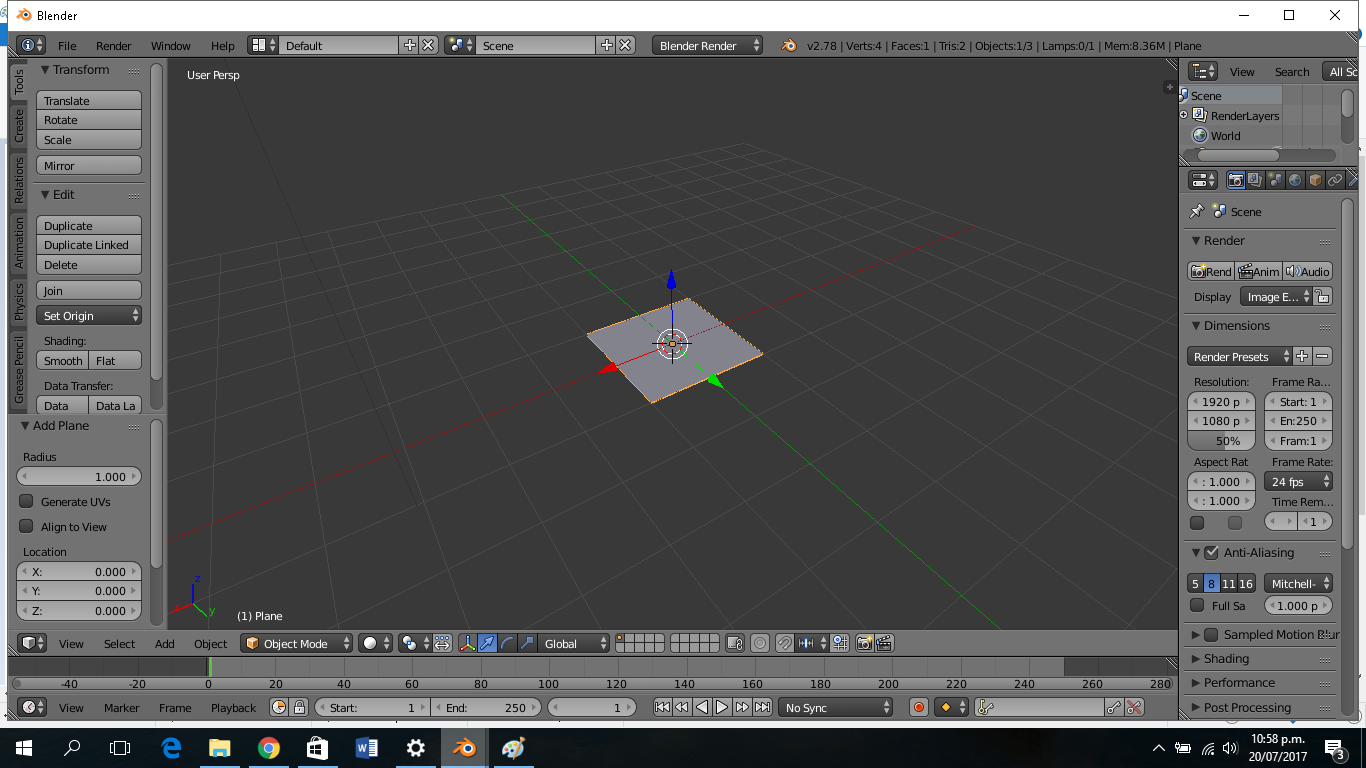Open the File menu
Screen dimensions: 1366x768
tap(67, 46)
